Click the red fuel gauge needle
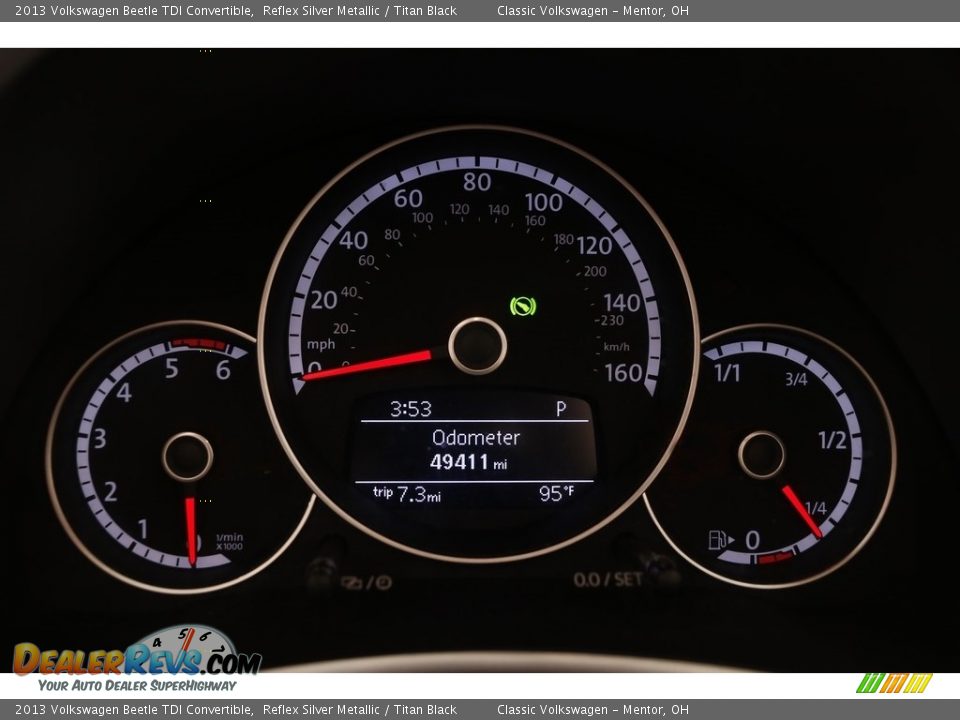960x720 pixels. tap(801, 511)
